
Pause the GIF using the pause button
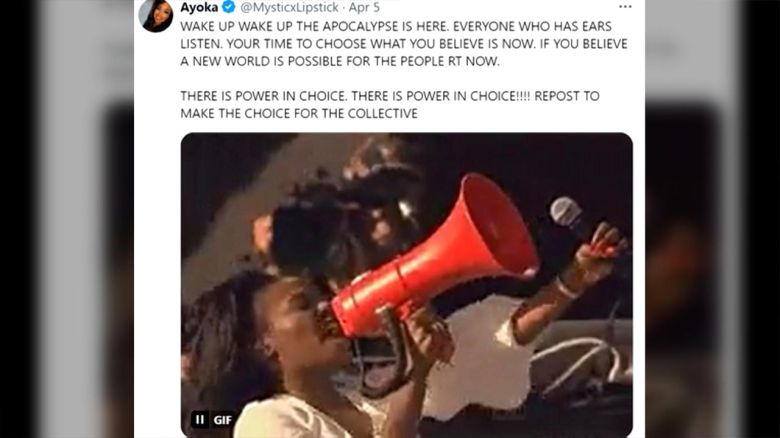[x=199, y=420]
